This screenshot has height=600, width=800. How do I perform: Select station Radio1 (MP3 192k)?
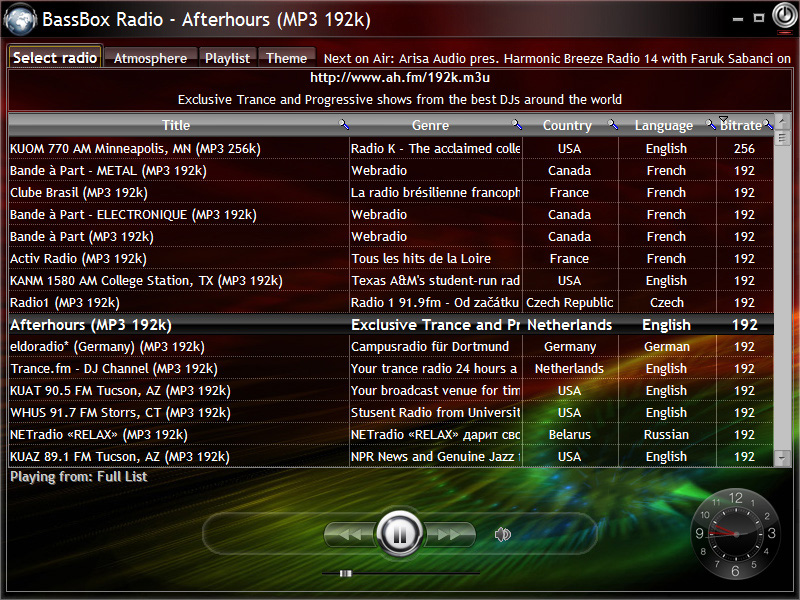(65, 303)
